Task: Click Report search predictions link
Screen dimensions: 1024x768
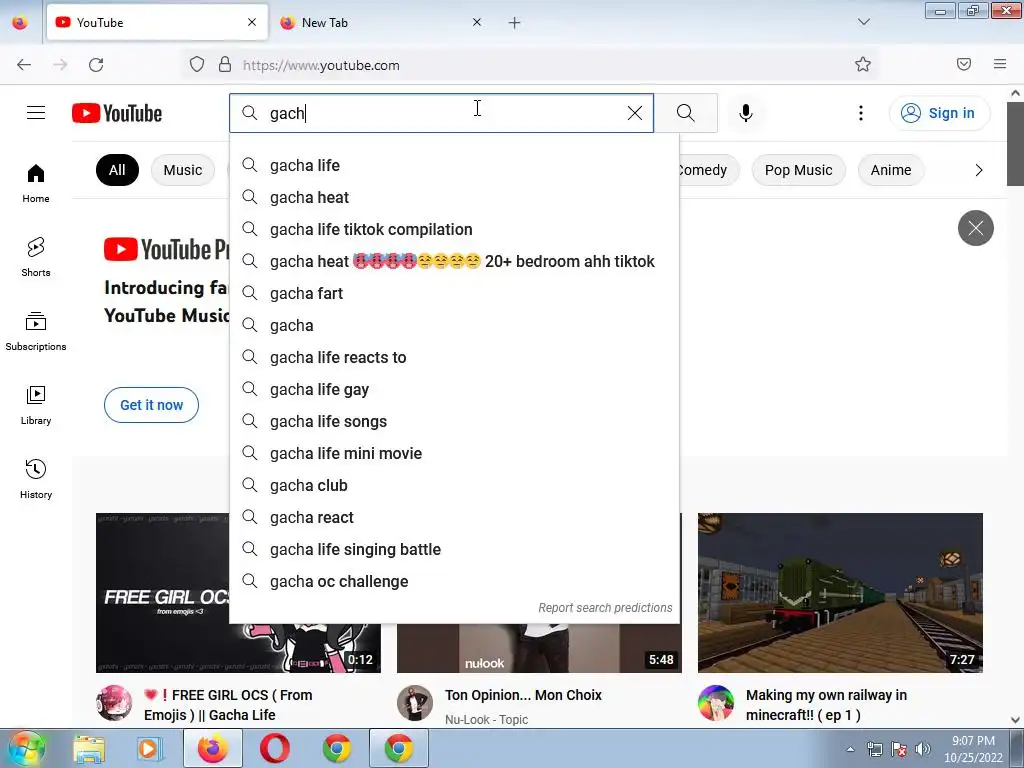Action: [605, 607]
